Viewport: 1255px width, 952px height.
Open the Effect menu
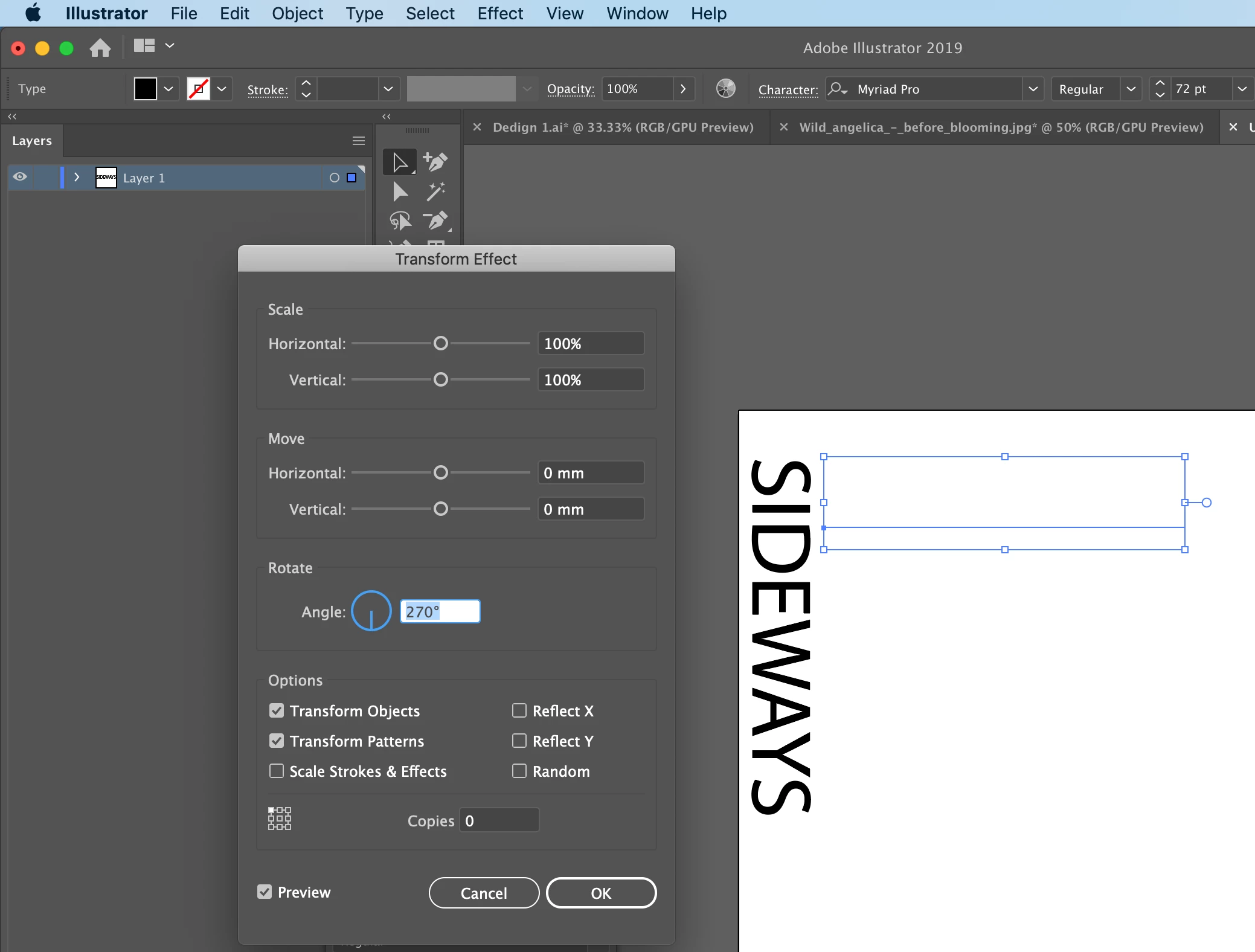pos(499,13)
